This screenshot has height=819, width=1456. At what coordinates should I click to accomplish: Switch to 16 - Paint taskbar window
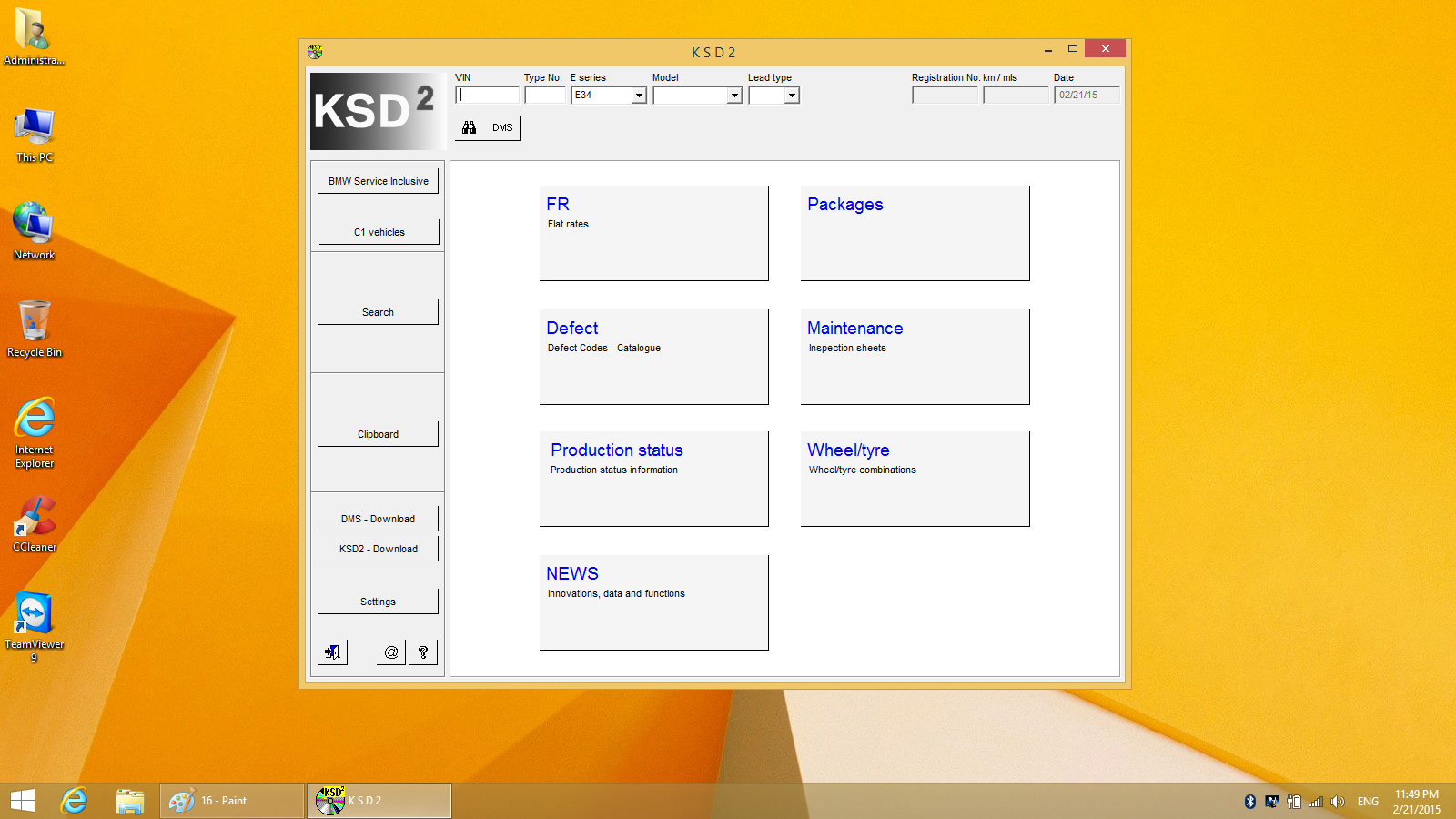click(232, 801)
